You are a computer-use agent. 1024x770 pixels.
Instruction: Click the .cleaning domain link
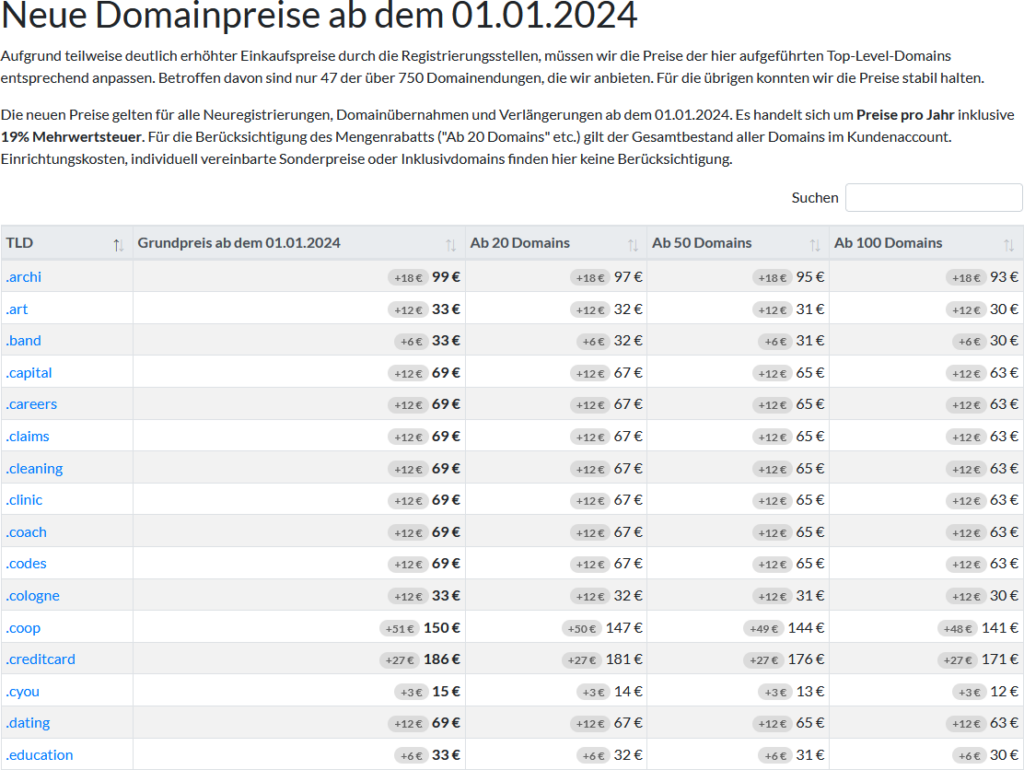(34, 469)
